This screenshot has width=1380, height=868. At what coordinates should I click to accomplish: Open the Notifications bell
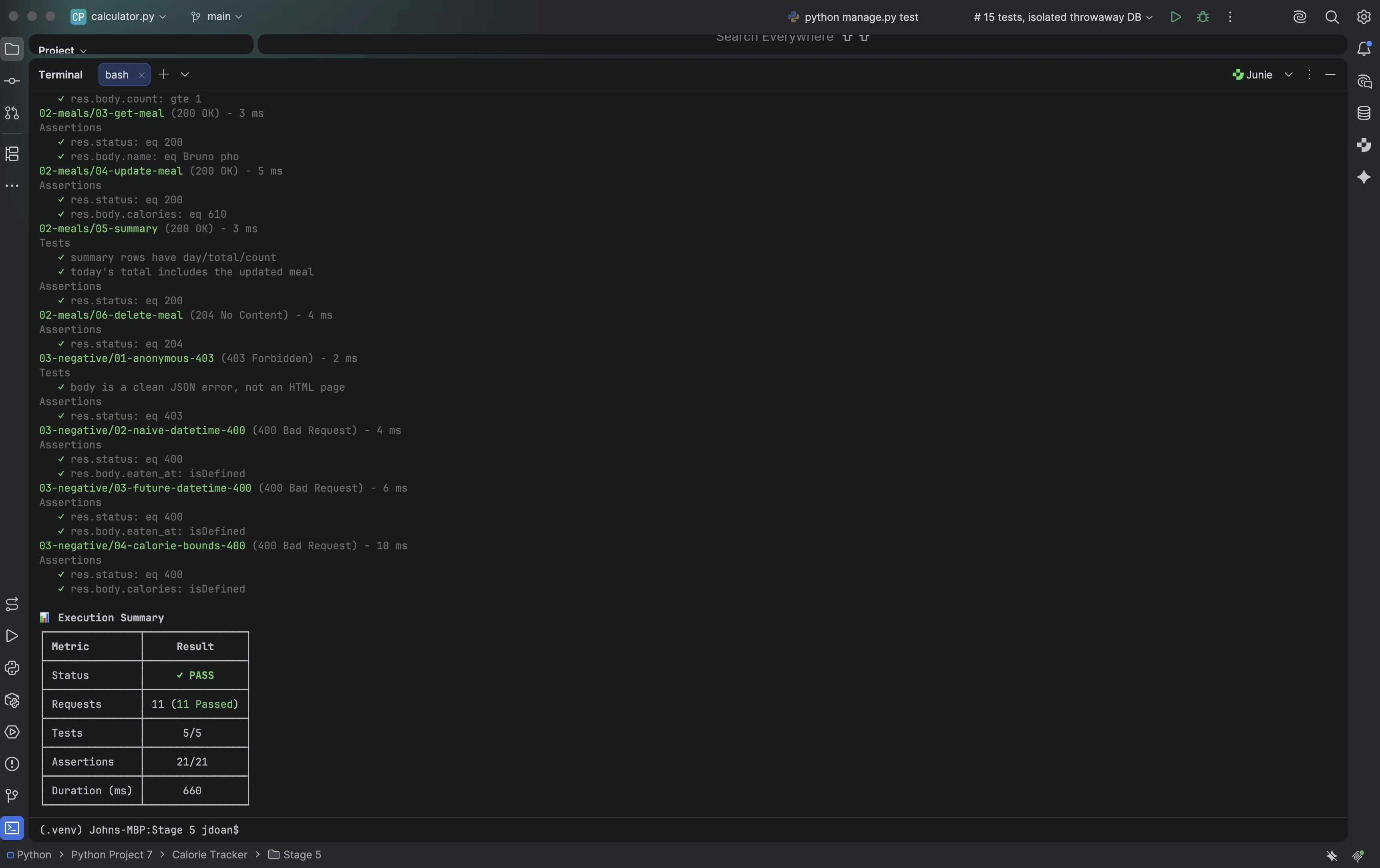coord(1364,49)
